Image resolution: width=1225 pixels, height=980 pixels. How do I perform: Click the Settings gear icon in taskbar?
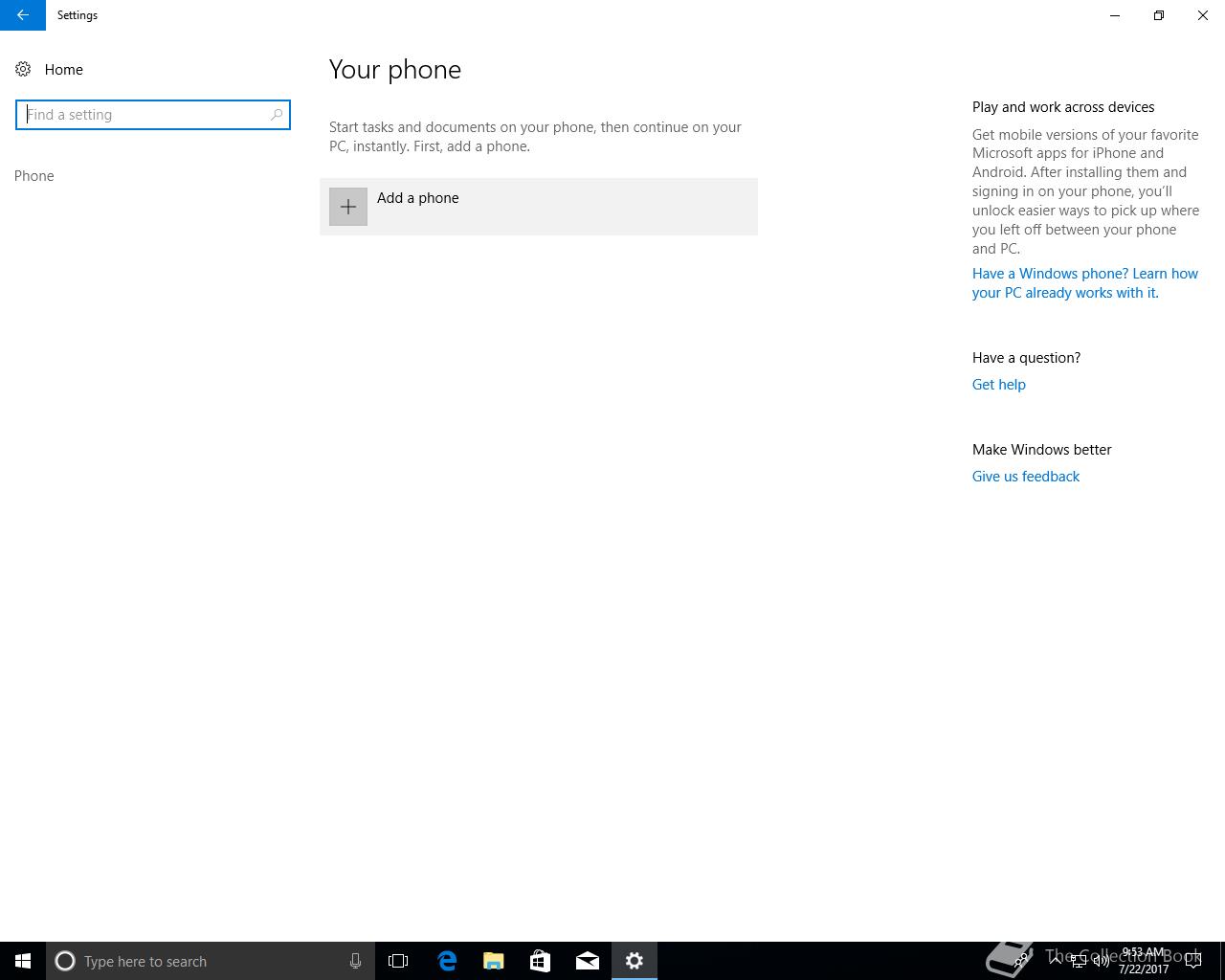[x=635, y=961]
